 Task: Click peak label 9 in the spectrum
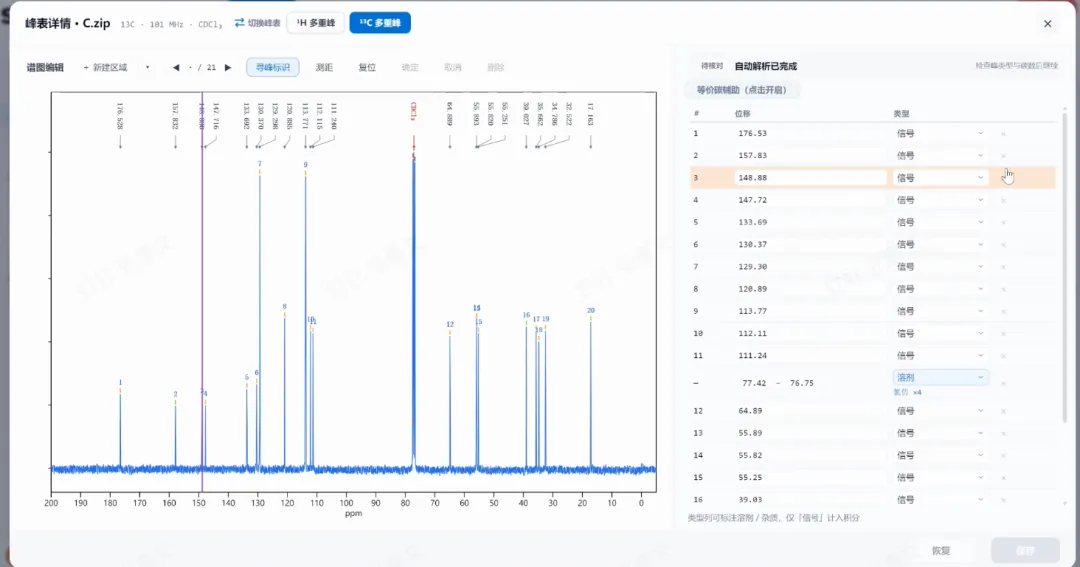[x=306, y=165]
